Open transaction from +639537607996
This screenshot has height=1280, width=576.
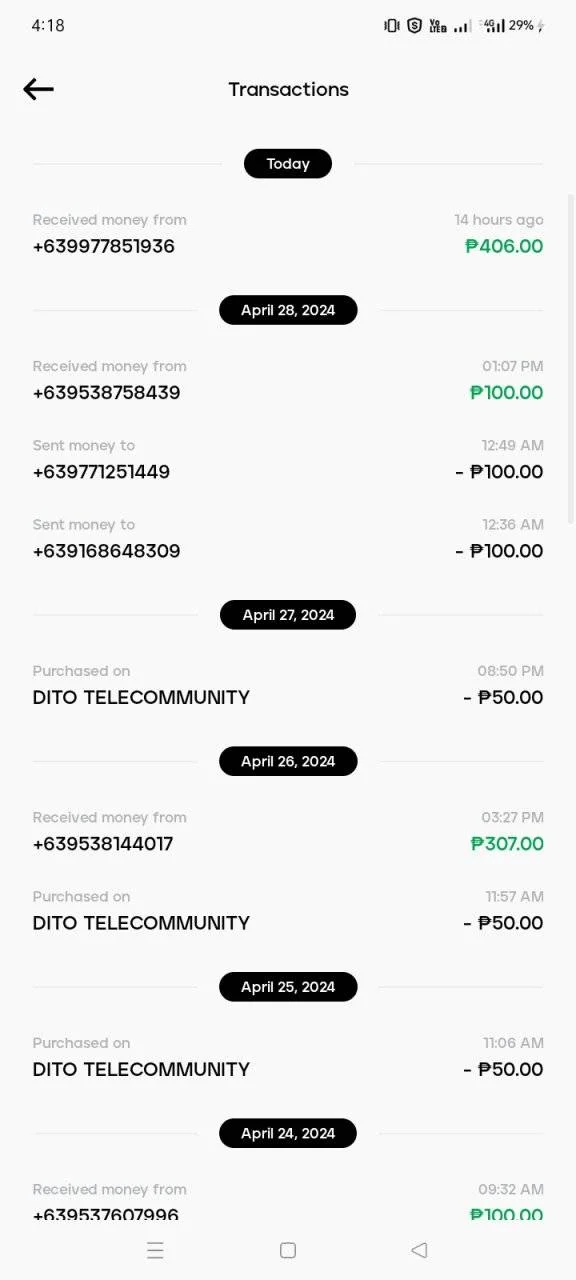pos(288,1202)
